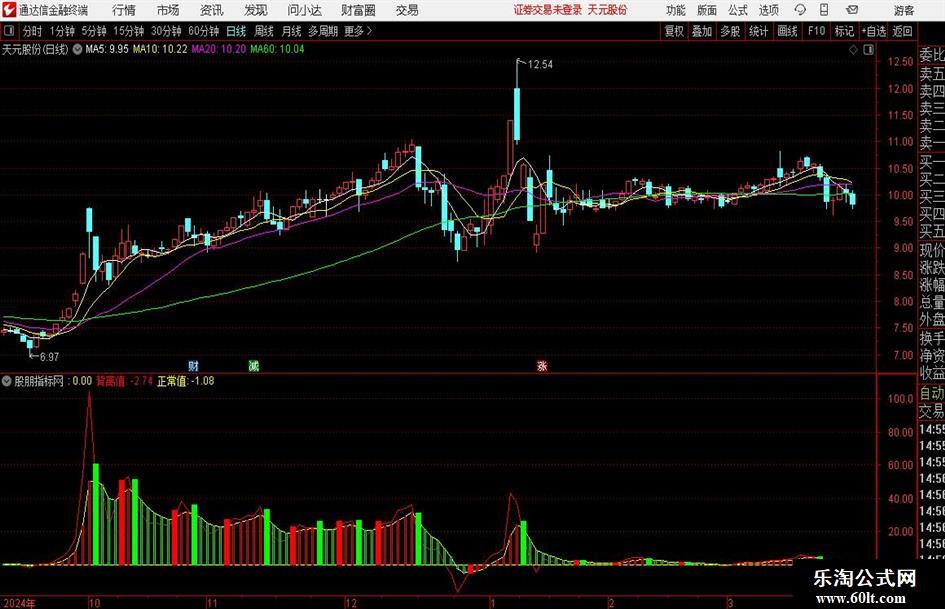Click the 标记 mark button
The width and height of the screenshot is (945, 609).
[x=844, y=31]
